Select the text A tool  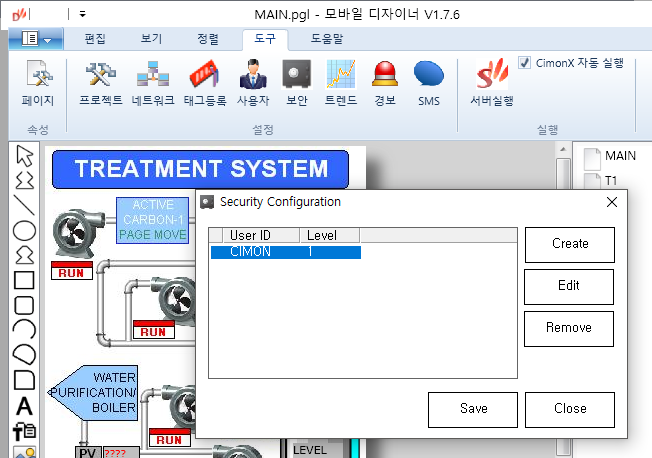pyautogui.click(x=25, y=406)
